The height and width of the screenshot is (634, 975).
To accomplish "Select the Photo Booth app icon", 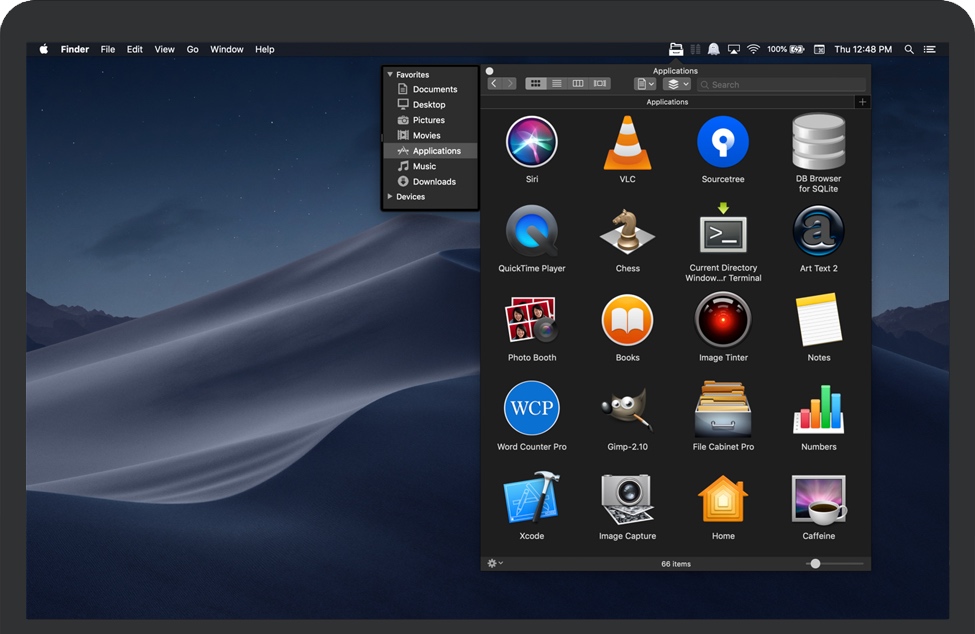I will coord(531,321).
